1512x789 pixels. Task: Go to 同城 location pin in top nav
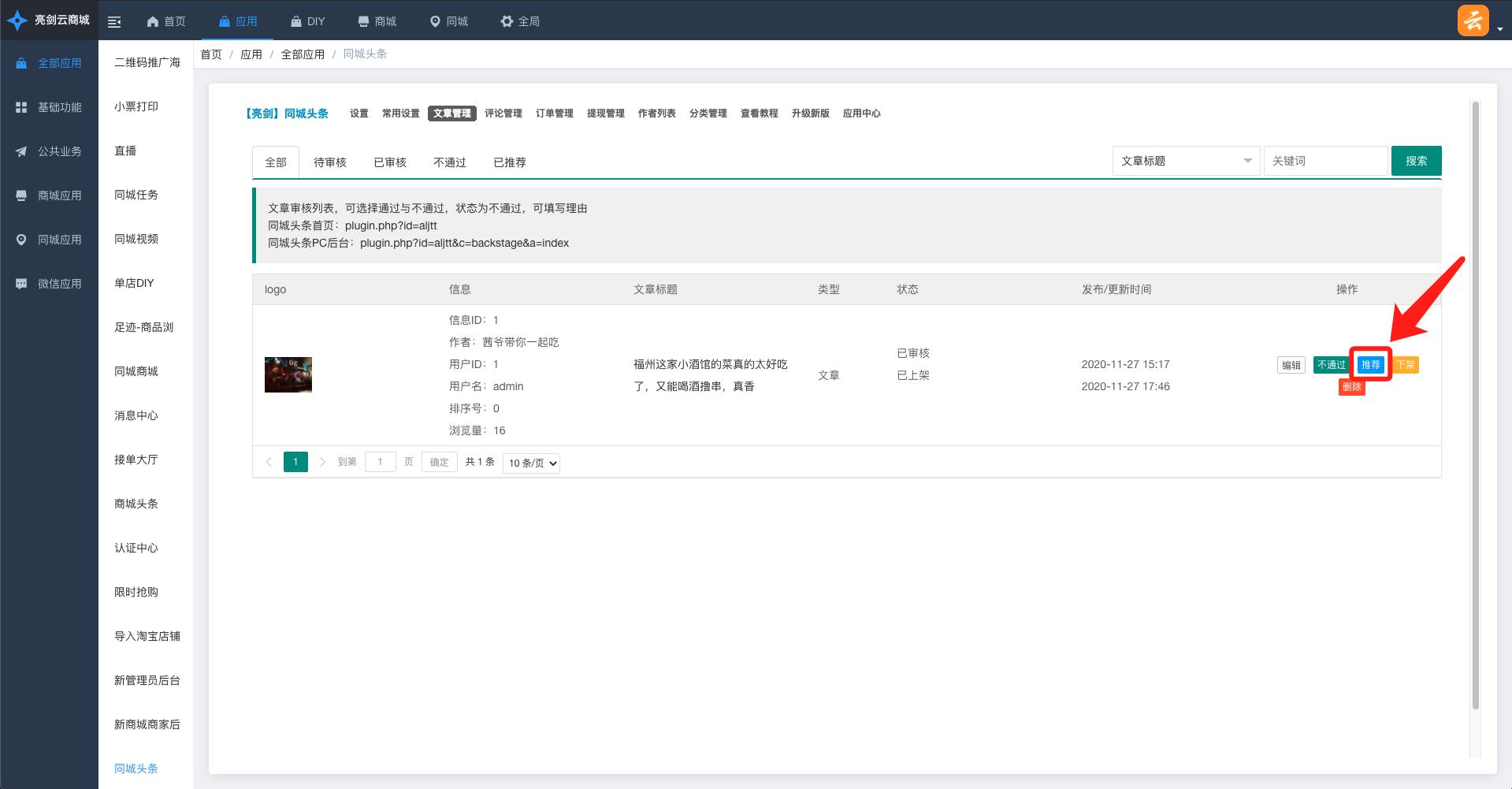[435, 22]
